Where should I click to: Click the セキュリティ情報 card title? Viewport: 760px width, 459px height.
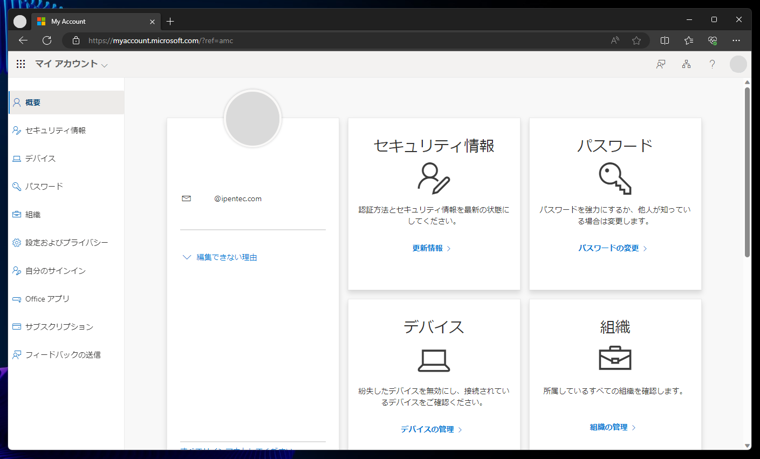coord(434,146)
